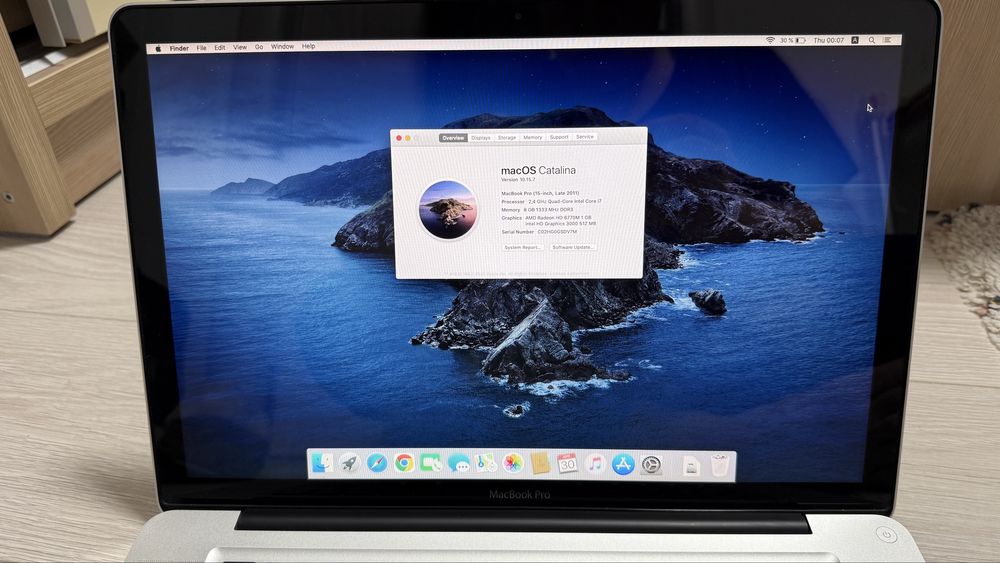Switch to the Memory tab
1000x563 pixels.
533,137
